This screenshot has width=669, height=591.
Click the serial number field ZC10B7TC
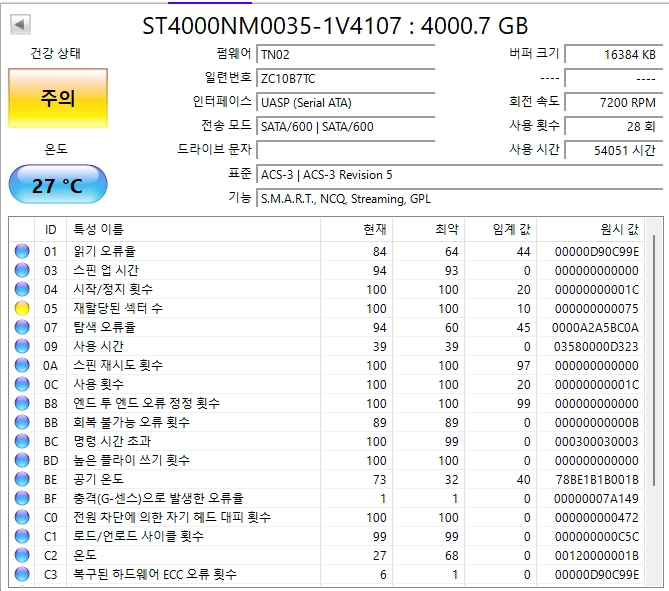click(346, 79)
